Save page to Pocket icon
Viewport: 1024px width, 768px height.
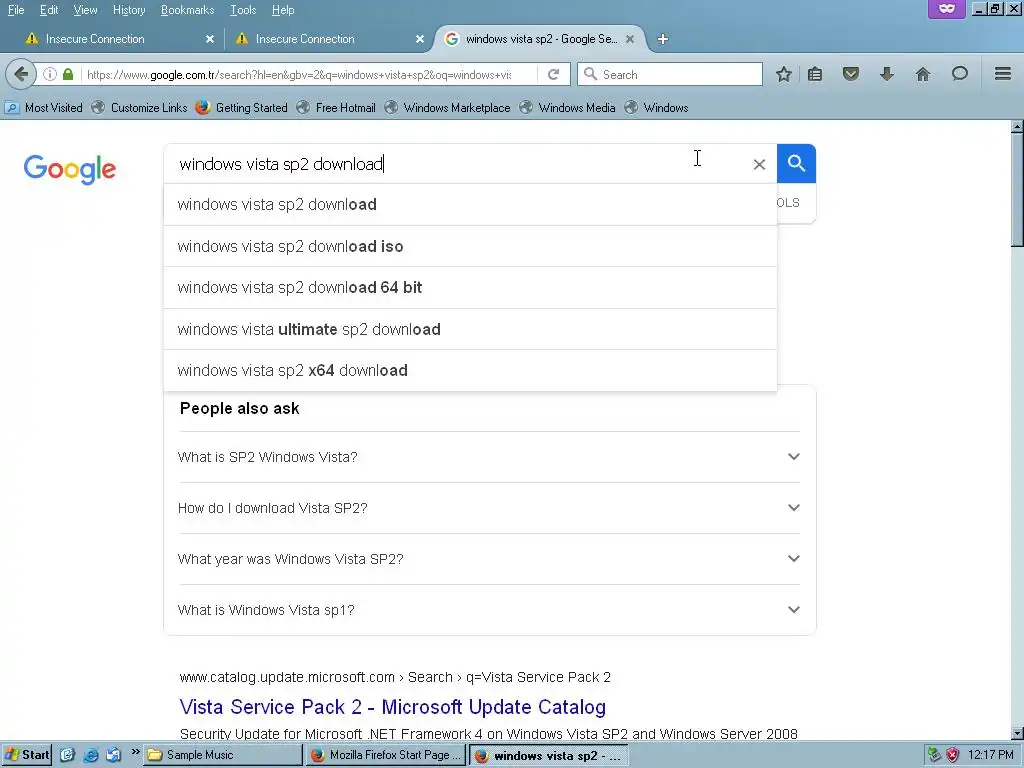point(850,74)
